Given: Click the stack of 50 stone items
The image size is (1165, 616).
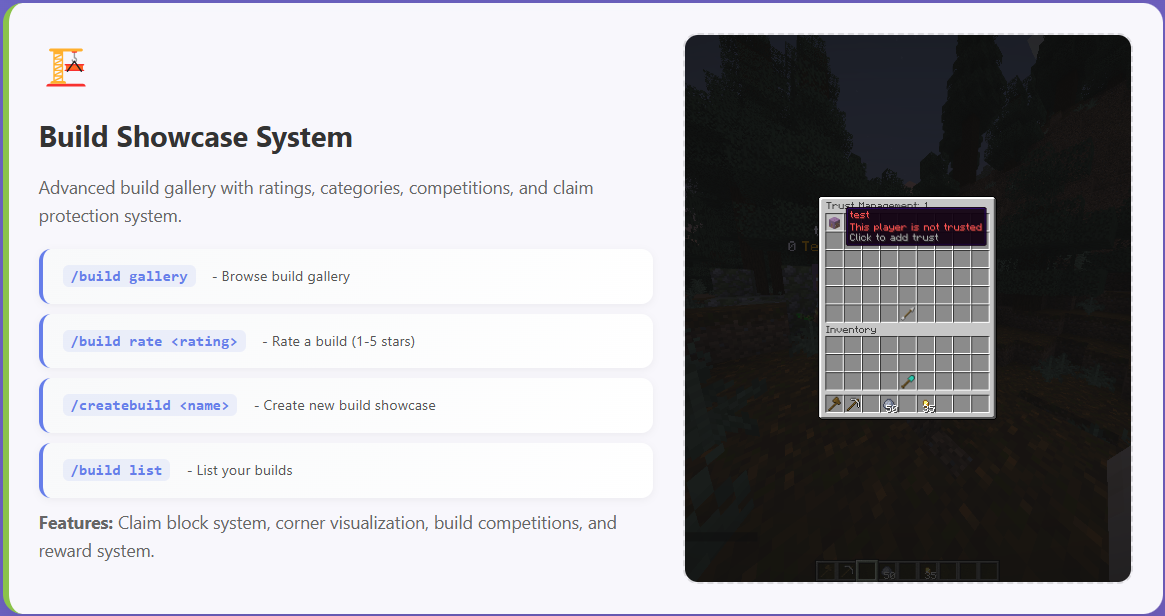Looking at the screenshot, I should click(890, 403).
